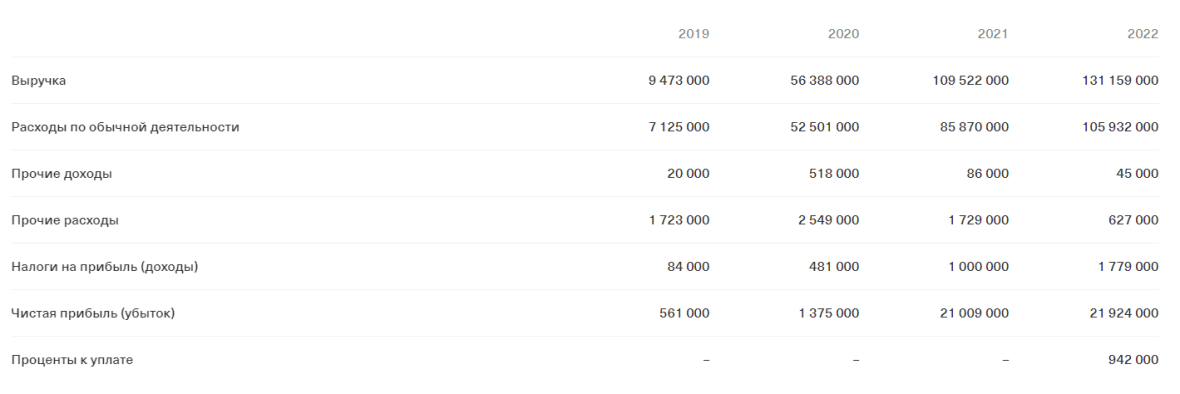This screenshot has height=394, width=1180.
Task: Select the 2021 column header
Action: tap(993, 34)
